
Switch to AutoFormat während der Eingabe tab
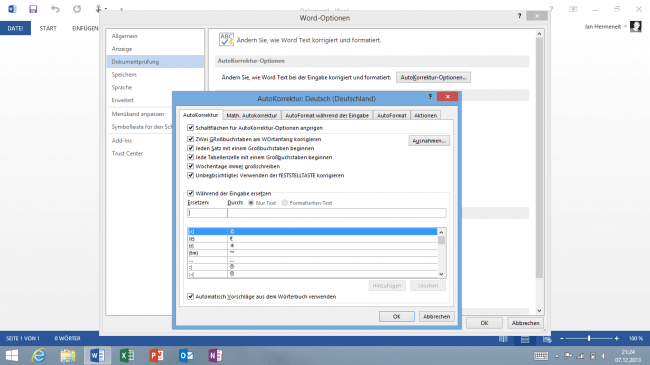pyautogui.click(x=327, y=115)
